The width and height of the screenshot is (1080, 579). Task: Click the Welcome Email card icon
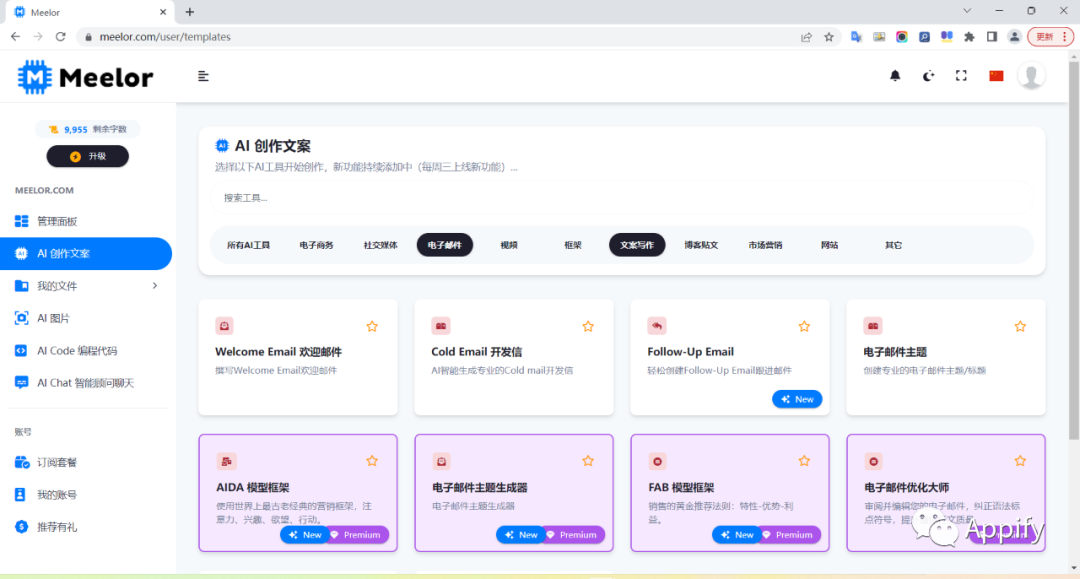(225, 326)
